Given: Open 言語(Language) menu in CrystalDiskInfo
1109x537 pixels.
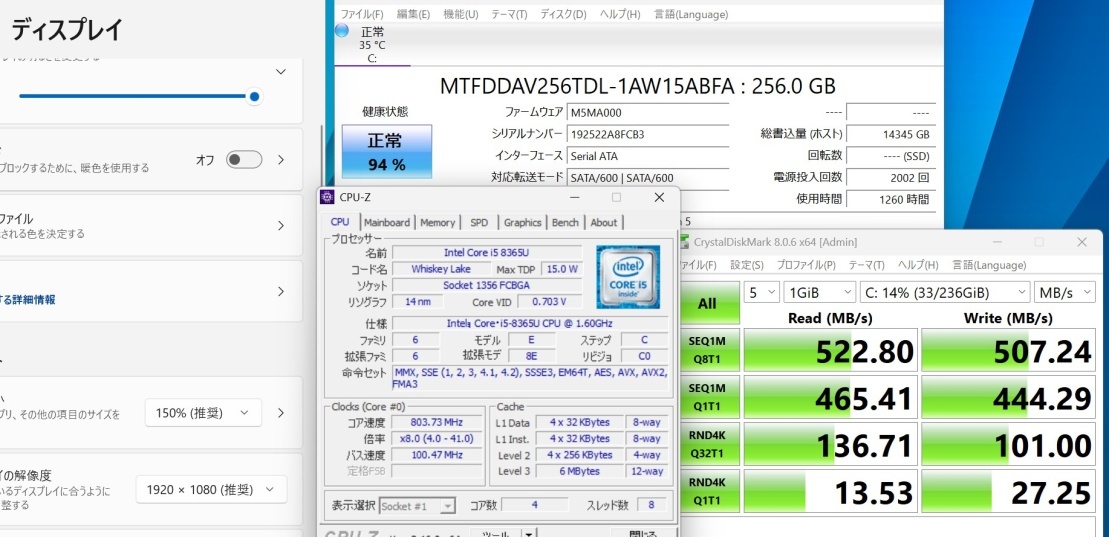Looking at the screenshot, I should 690,14.
